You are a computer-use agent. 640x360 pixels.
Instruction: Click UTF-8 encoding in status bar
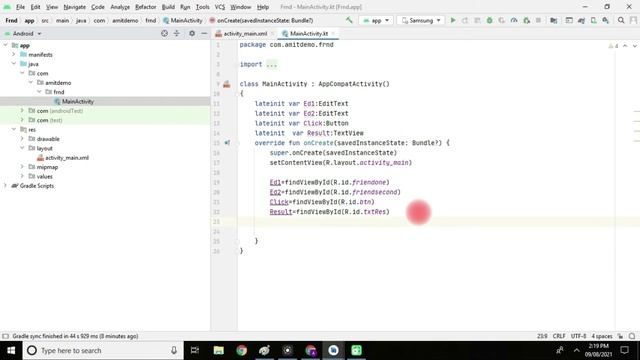pos(578,336)
